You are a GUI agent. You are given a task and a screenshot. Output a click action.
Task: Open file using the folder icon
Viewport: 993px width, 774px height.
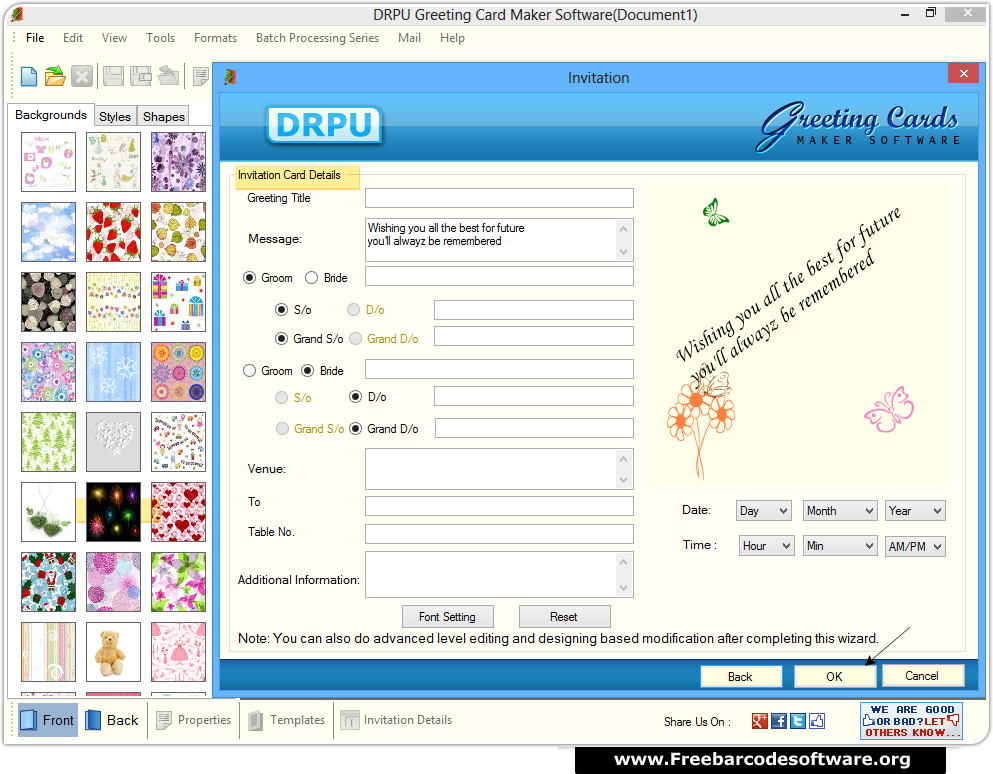click(55, 77)
